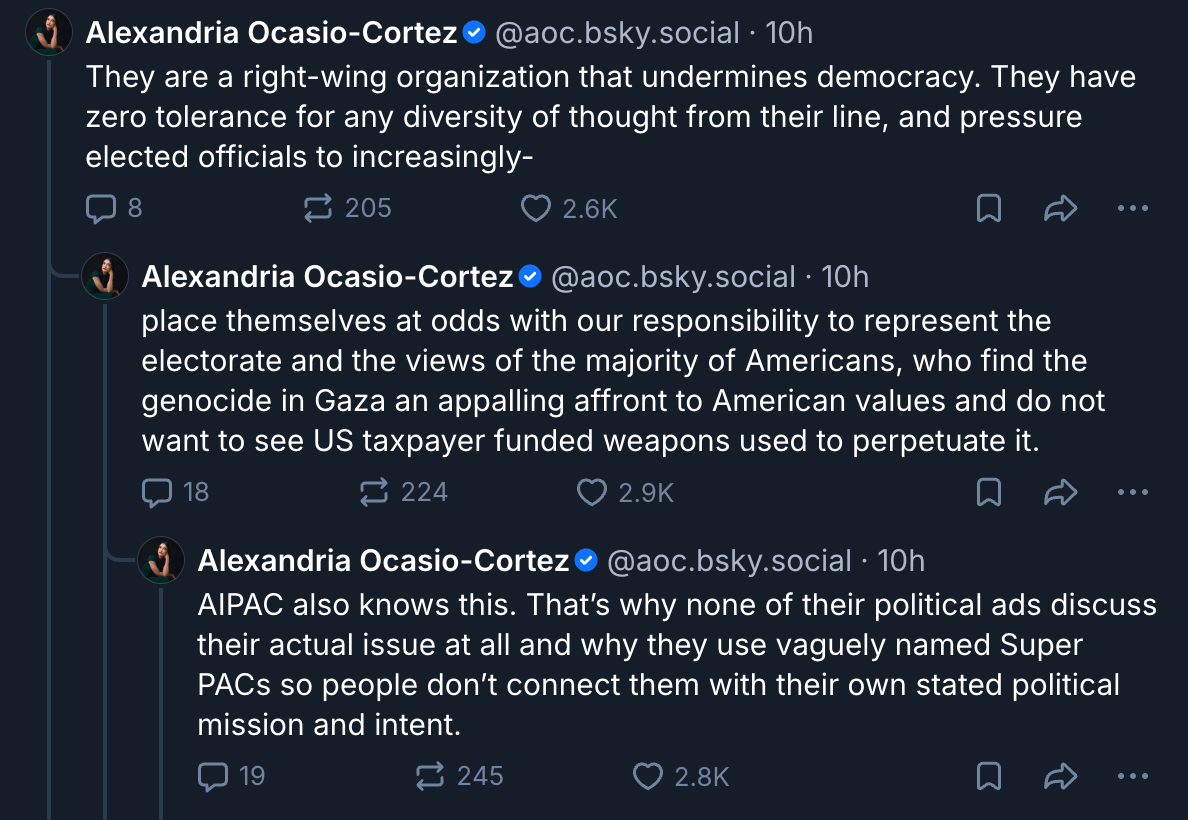
Task: Like the post with 2.6K likes
Action: pyautogui.click(x=537, y=208)
